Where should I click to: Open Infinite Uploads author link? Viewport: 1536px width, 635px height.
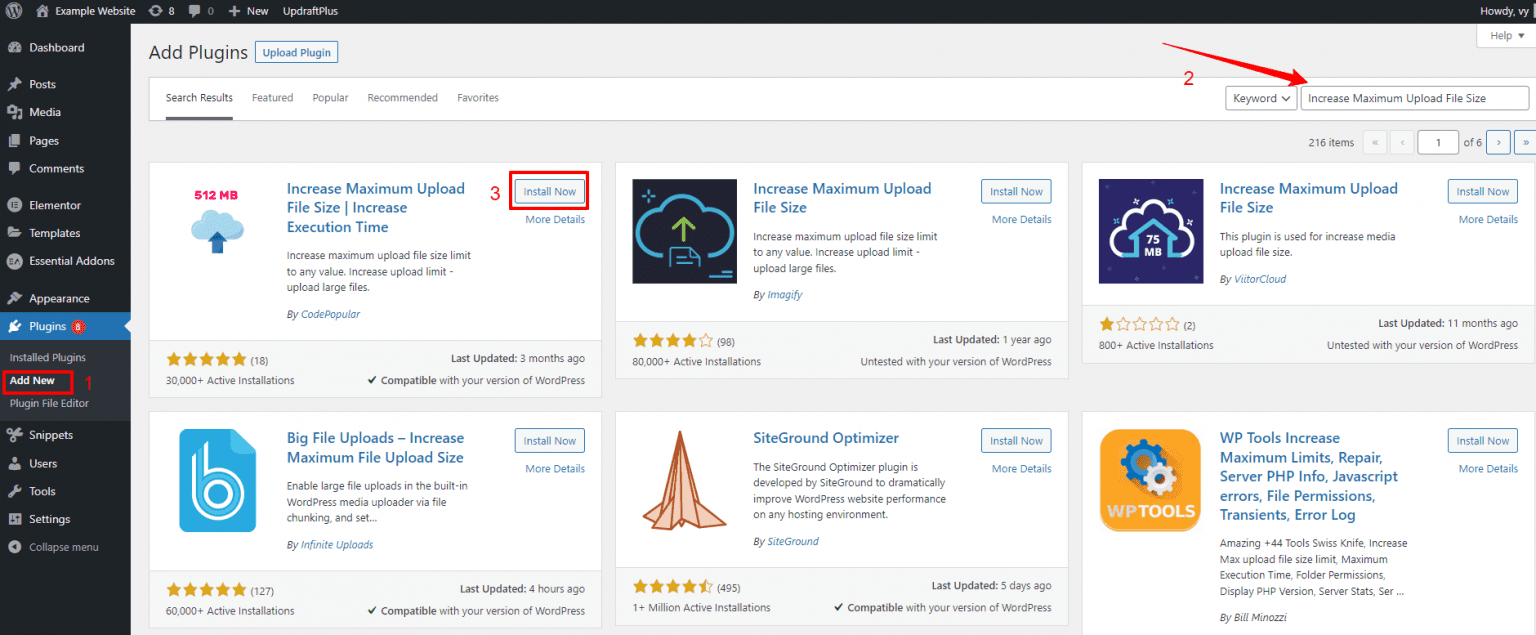tap(337, 545)
